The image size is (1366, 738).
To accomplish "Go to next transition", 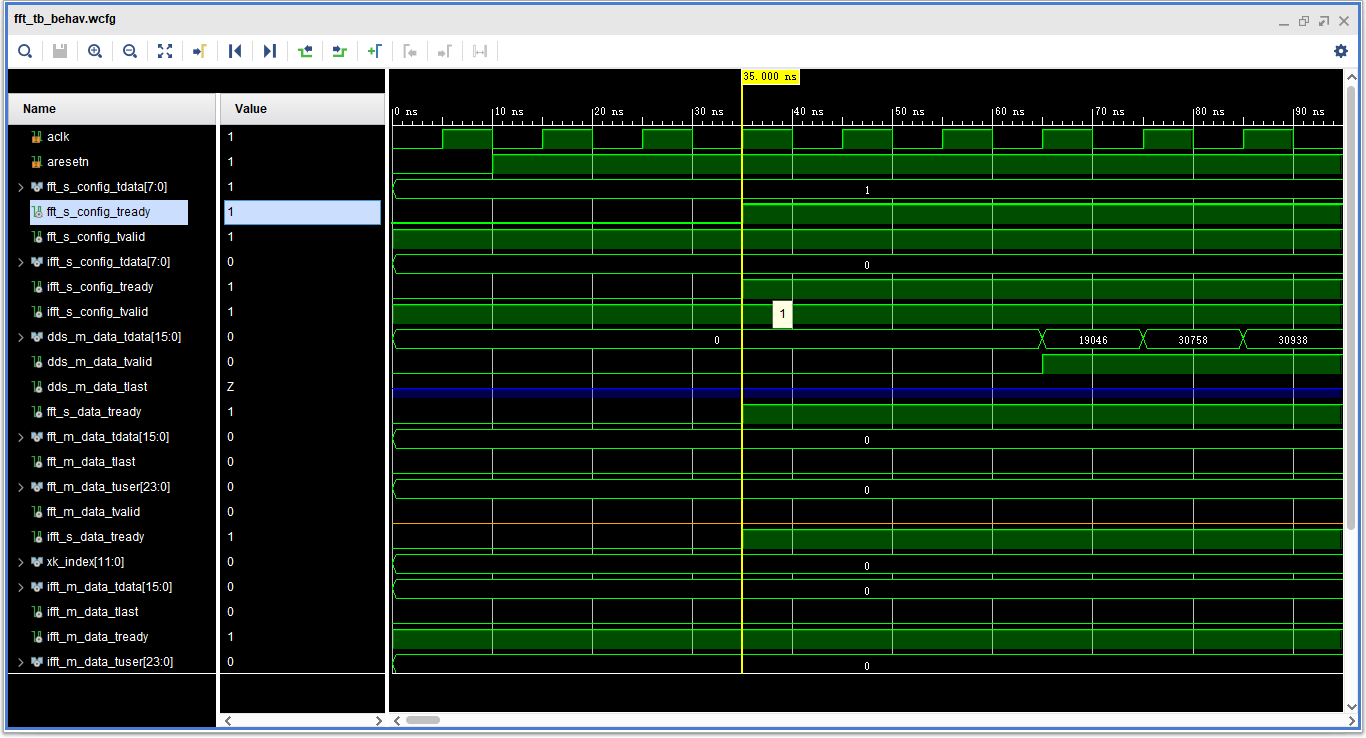I will [339, 51].
